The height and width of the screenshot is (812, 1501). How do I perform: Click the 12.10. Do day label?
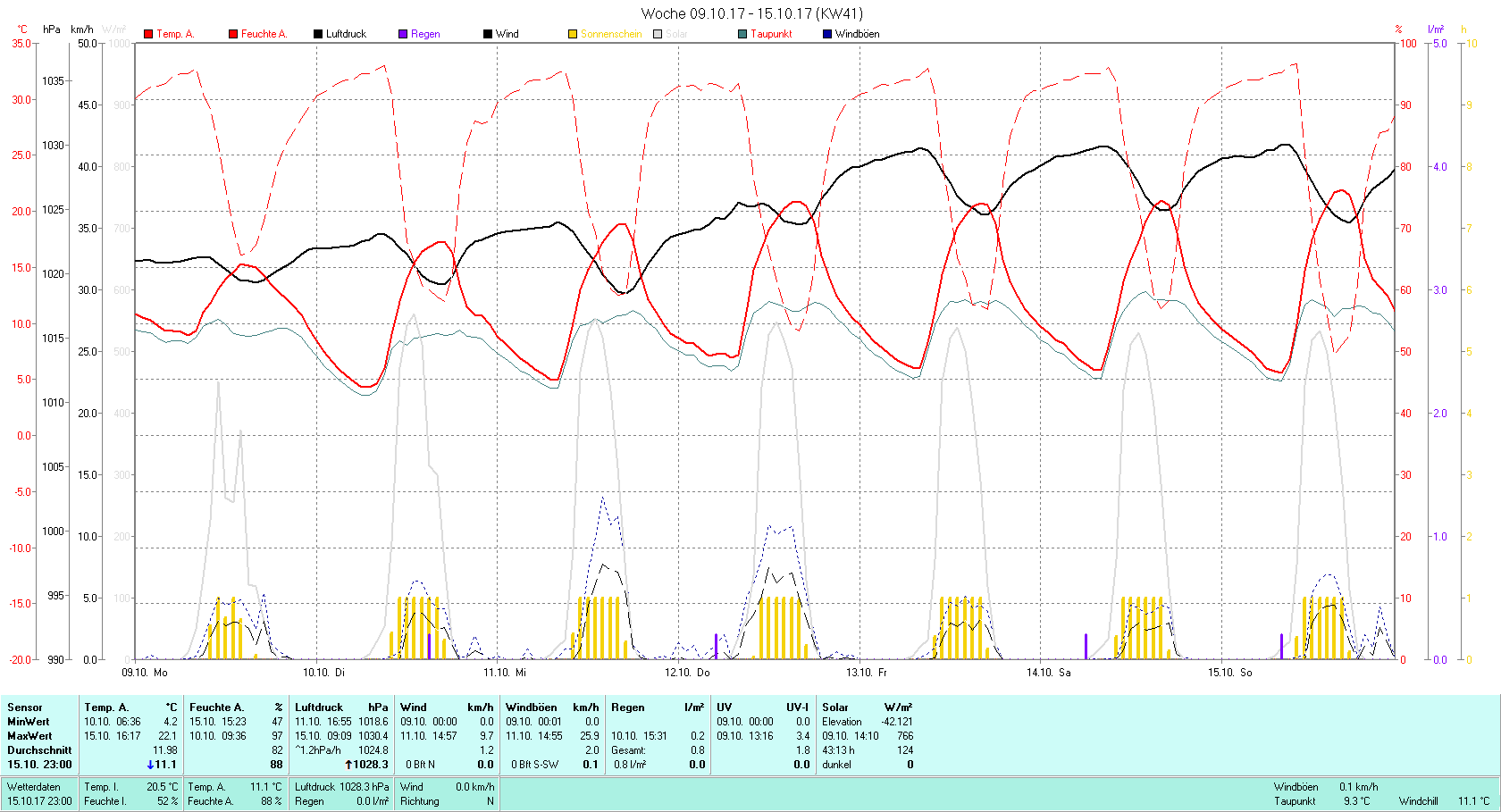[687, 672]
